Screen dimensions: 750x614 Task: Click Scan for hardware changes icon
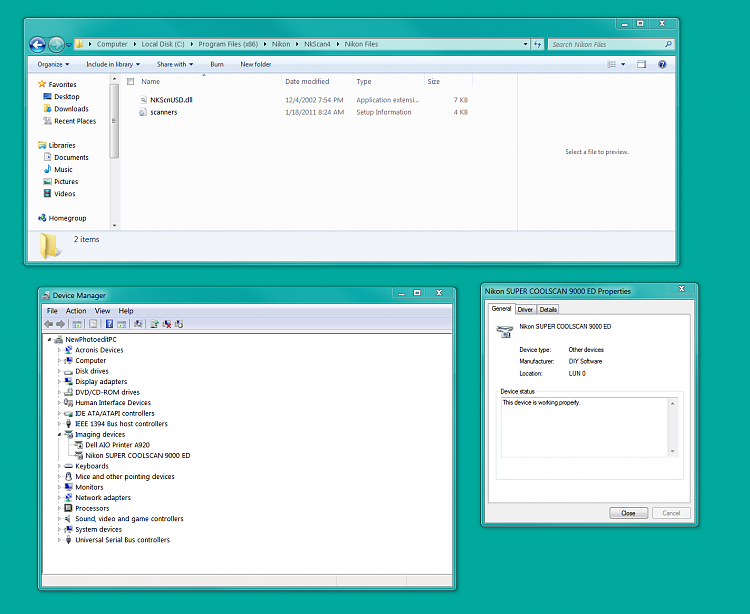138,324
